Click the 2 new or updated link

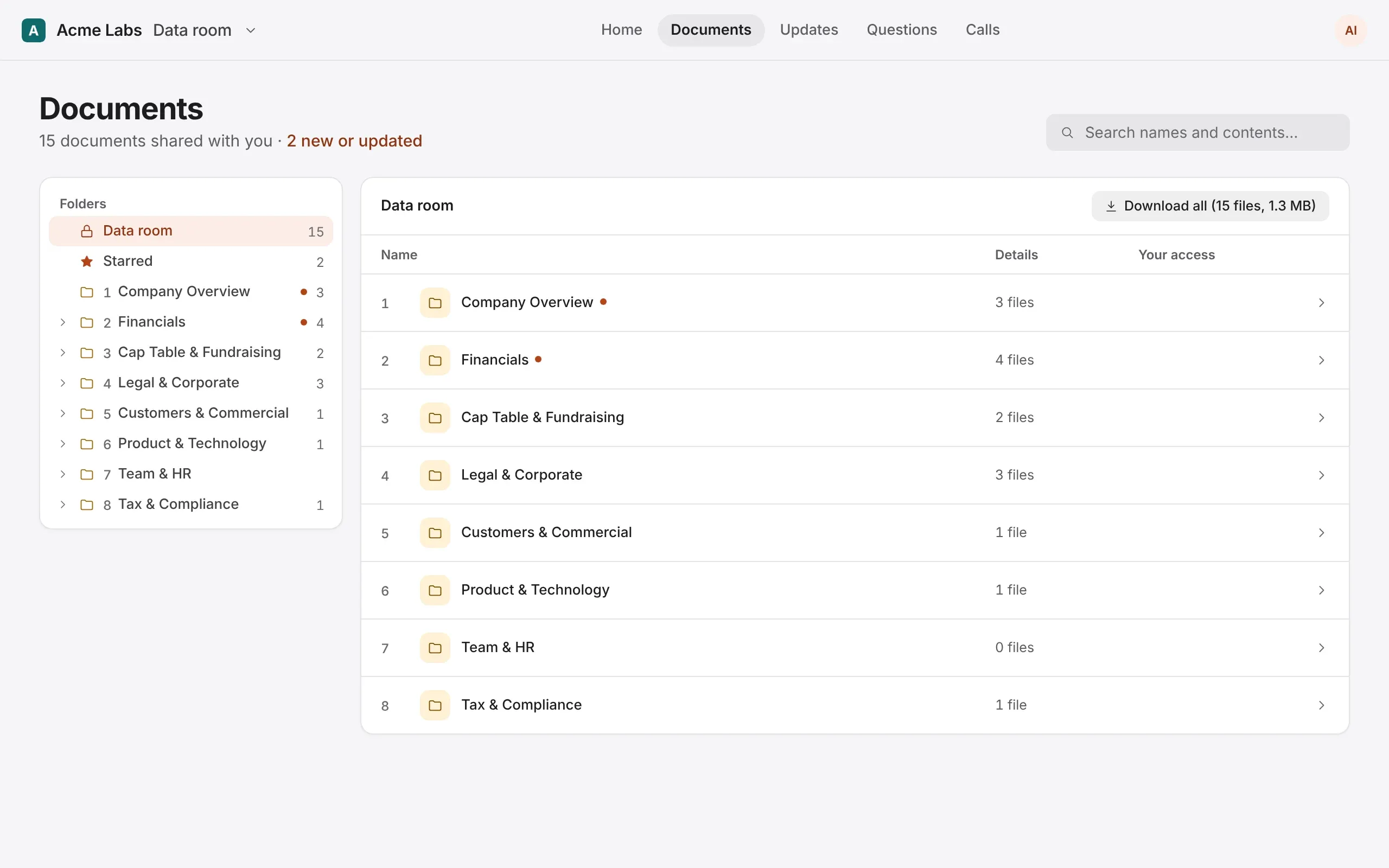(x=354, y=141)
